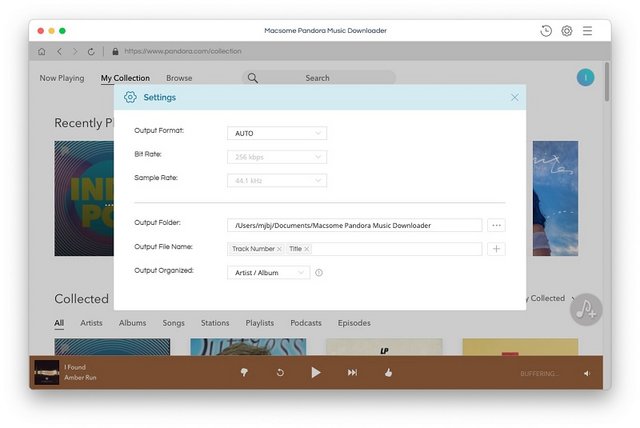Mute audio with the speaker icon
Viewport: 640px width, 428px height.
[587, 373]
